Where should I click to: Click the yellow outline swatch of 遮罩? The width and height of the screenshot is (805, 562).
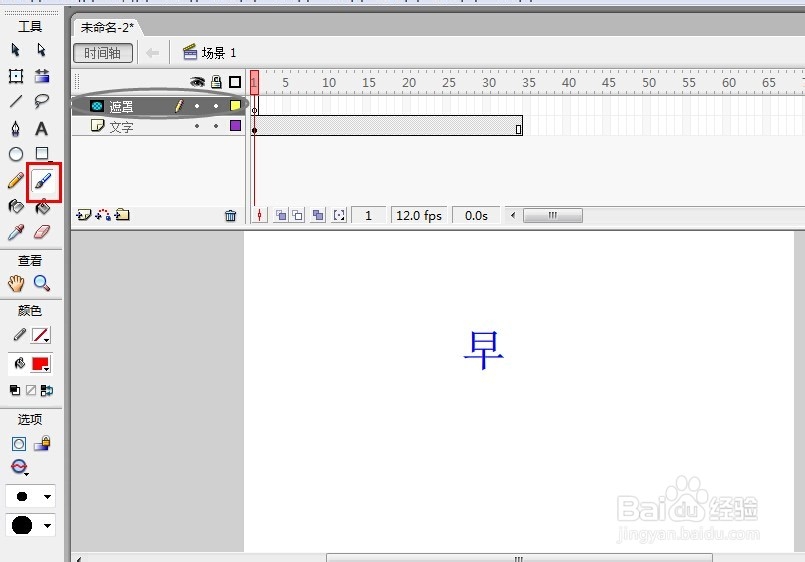pos(236,106)
